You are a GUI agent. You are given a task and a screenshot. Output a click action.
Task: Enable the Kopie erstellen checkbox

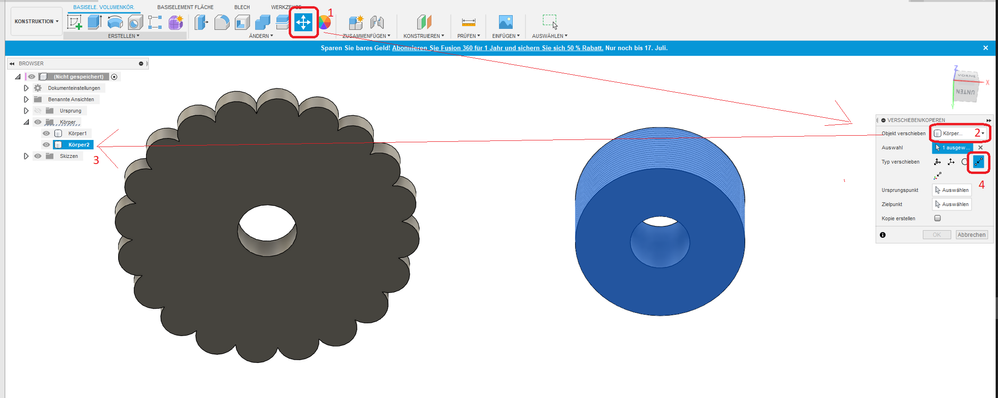937,218
